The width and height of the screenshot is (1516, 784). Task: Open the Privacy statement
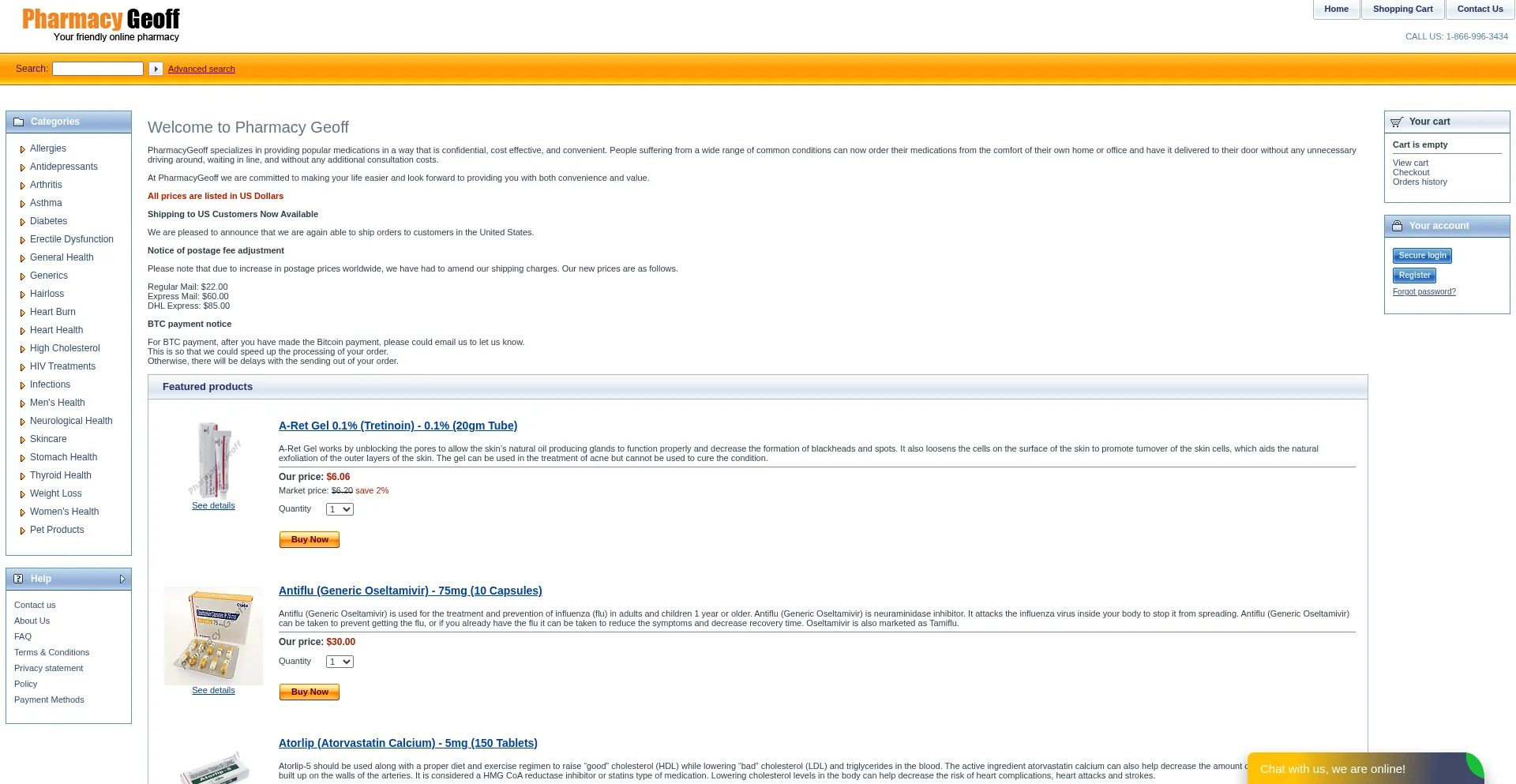click(48, 668)
